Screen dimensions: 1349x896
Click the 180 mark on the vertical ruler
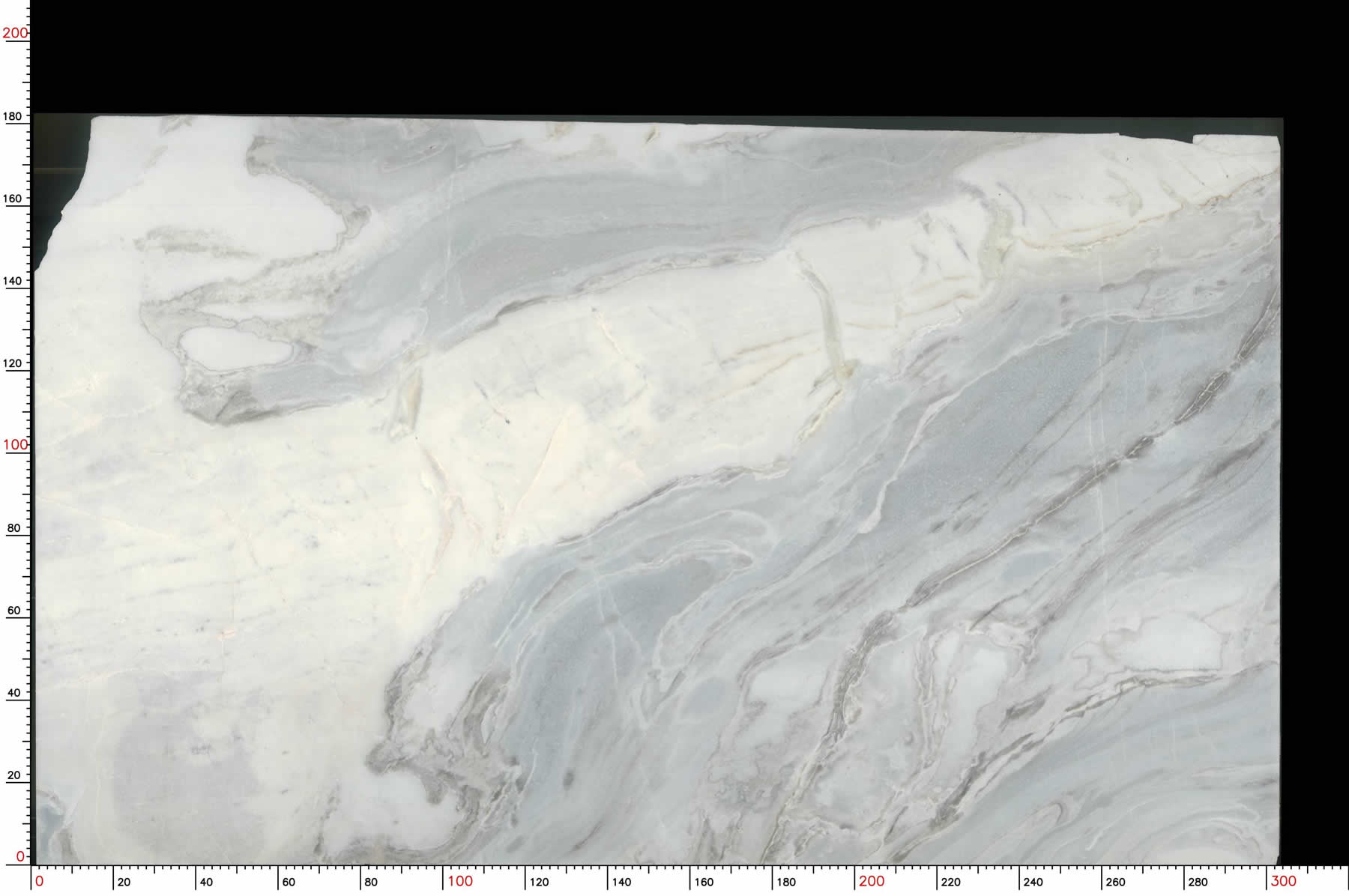[x=13, y=117]
